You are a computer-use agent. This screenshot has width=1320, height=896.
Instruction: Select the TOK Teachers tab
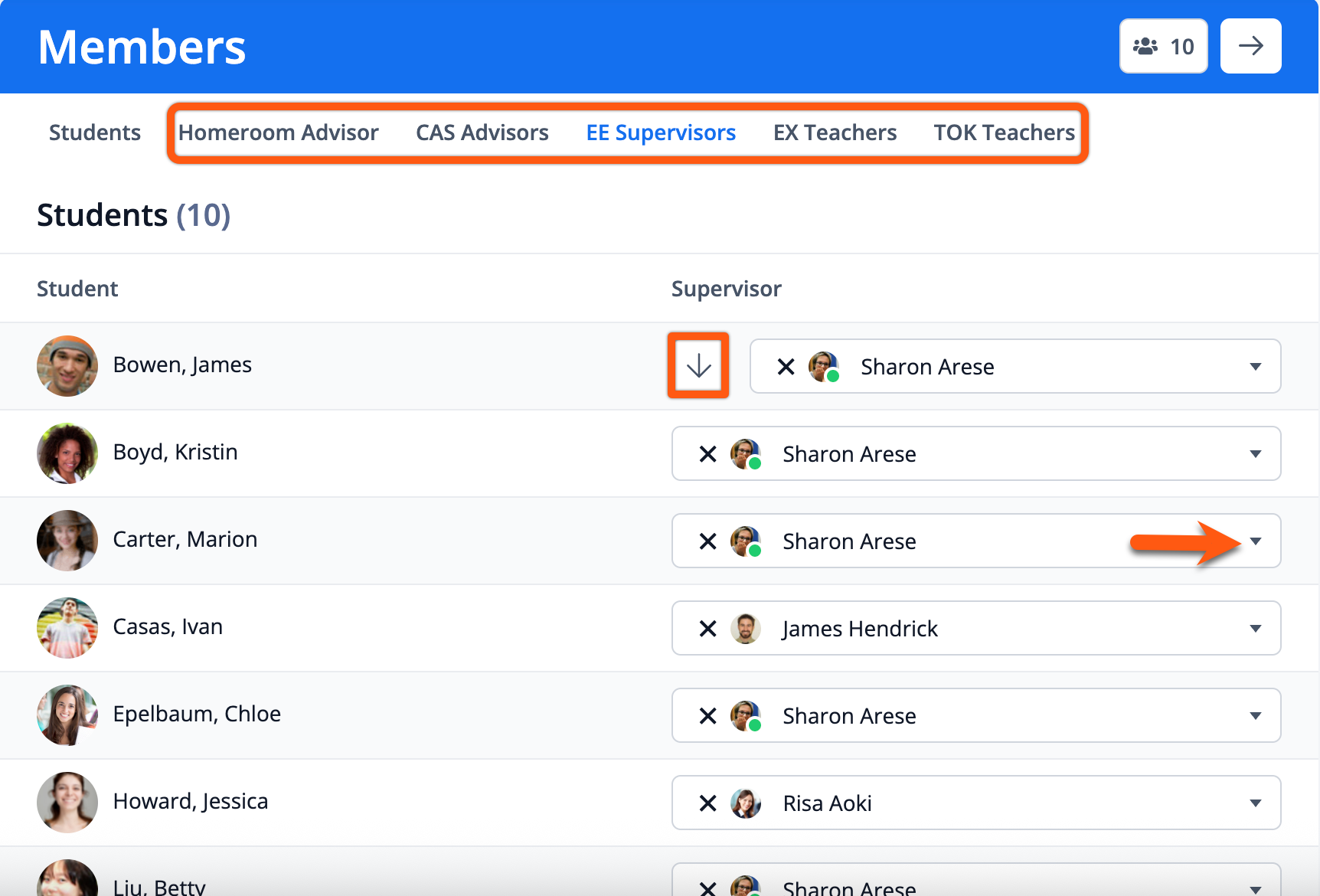tap(1004, 132)
